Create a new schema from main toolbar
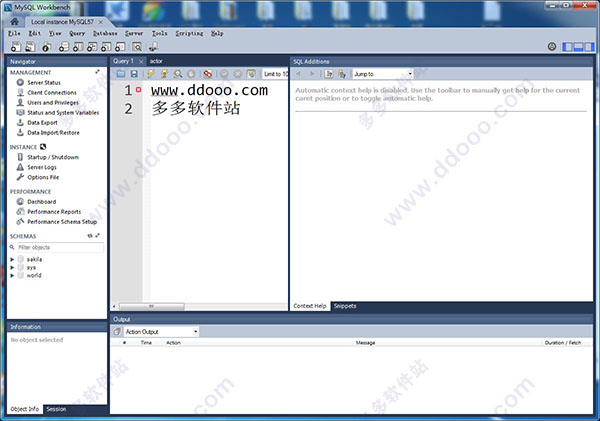 click(64, 47)
